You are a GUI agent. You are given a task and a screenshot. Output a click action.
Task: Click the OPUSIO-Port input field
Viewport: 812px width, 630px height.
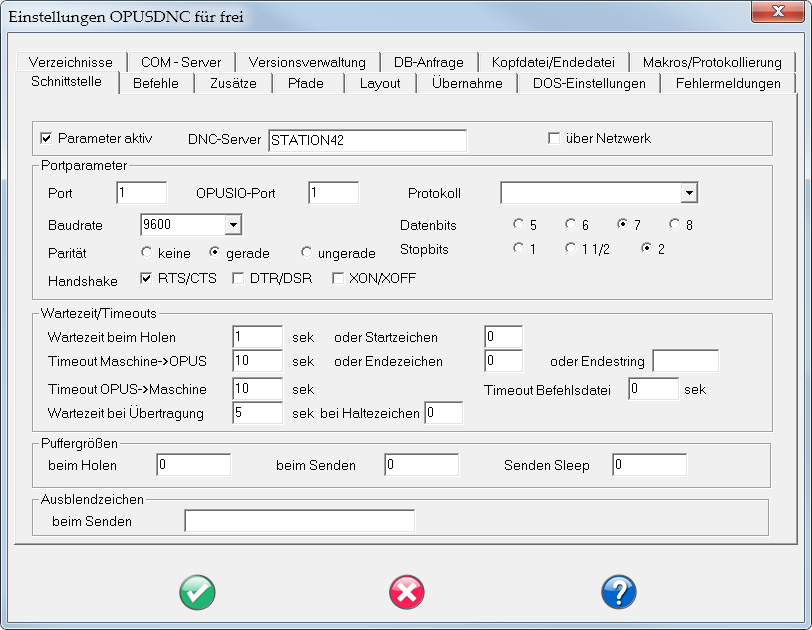334,193
